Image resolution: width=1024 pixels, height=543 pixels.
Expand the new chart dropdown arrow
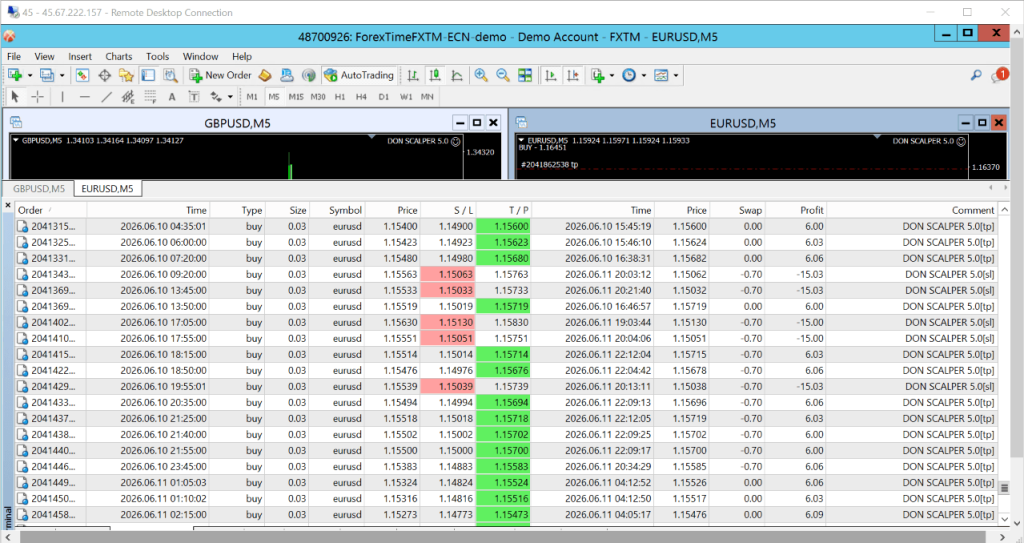tap(30, 75)
